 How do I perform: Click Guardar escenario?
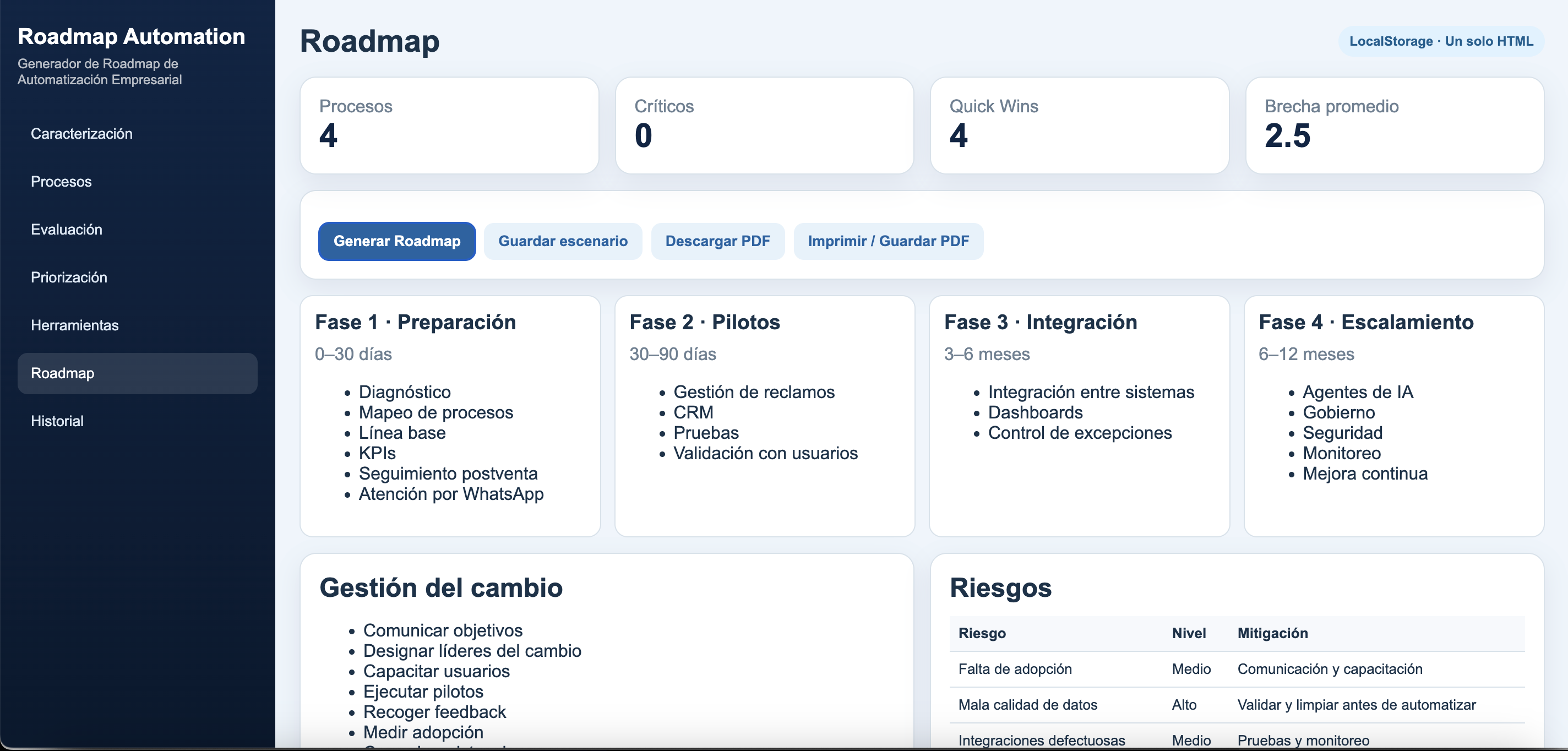[x=563, y=241]
